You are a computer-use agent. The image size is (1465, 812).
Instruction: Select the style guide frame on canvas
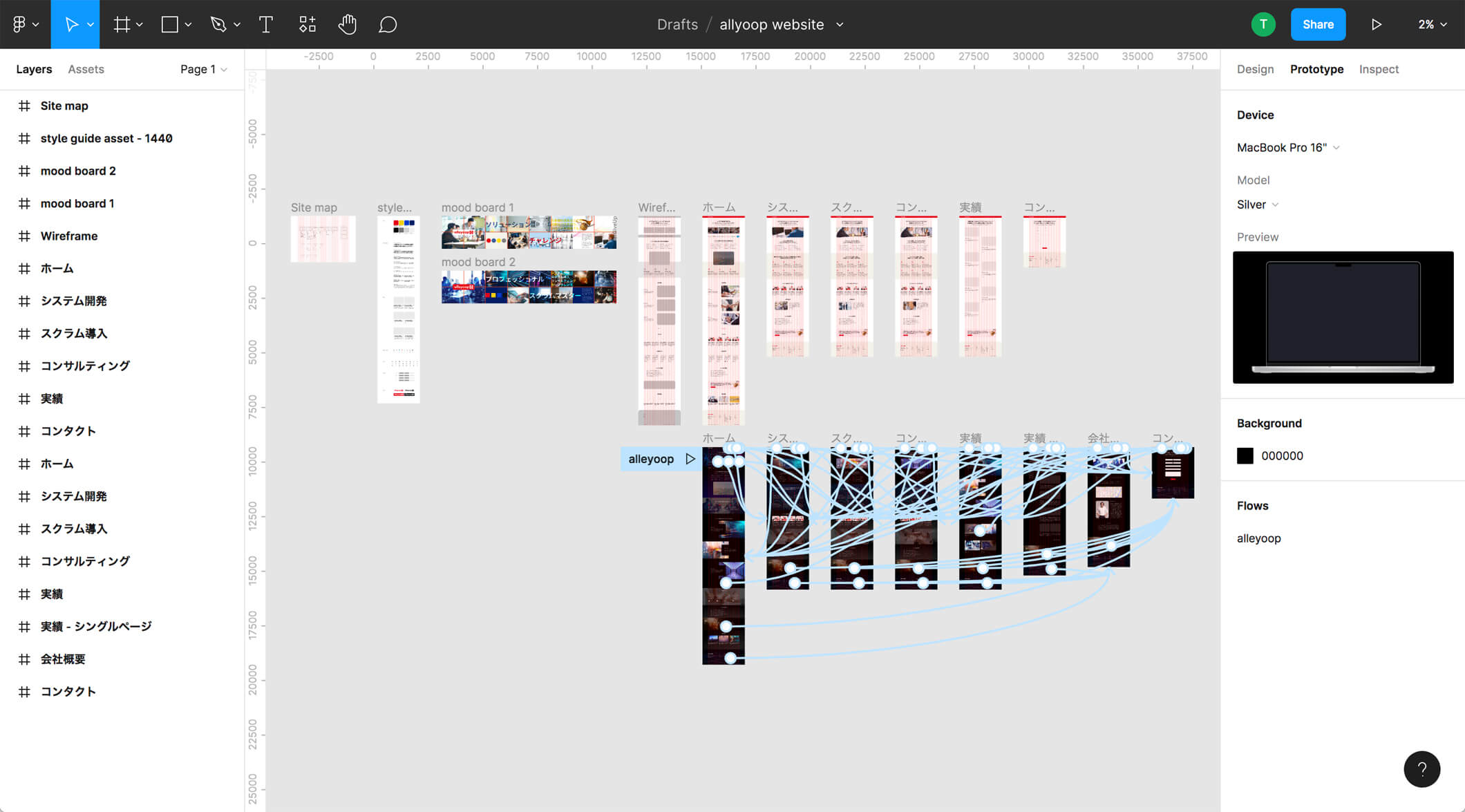coord(398,310)
